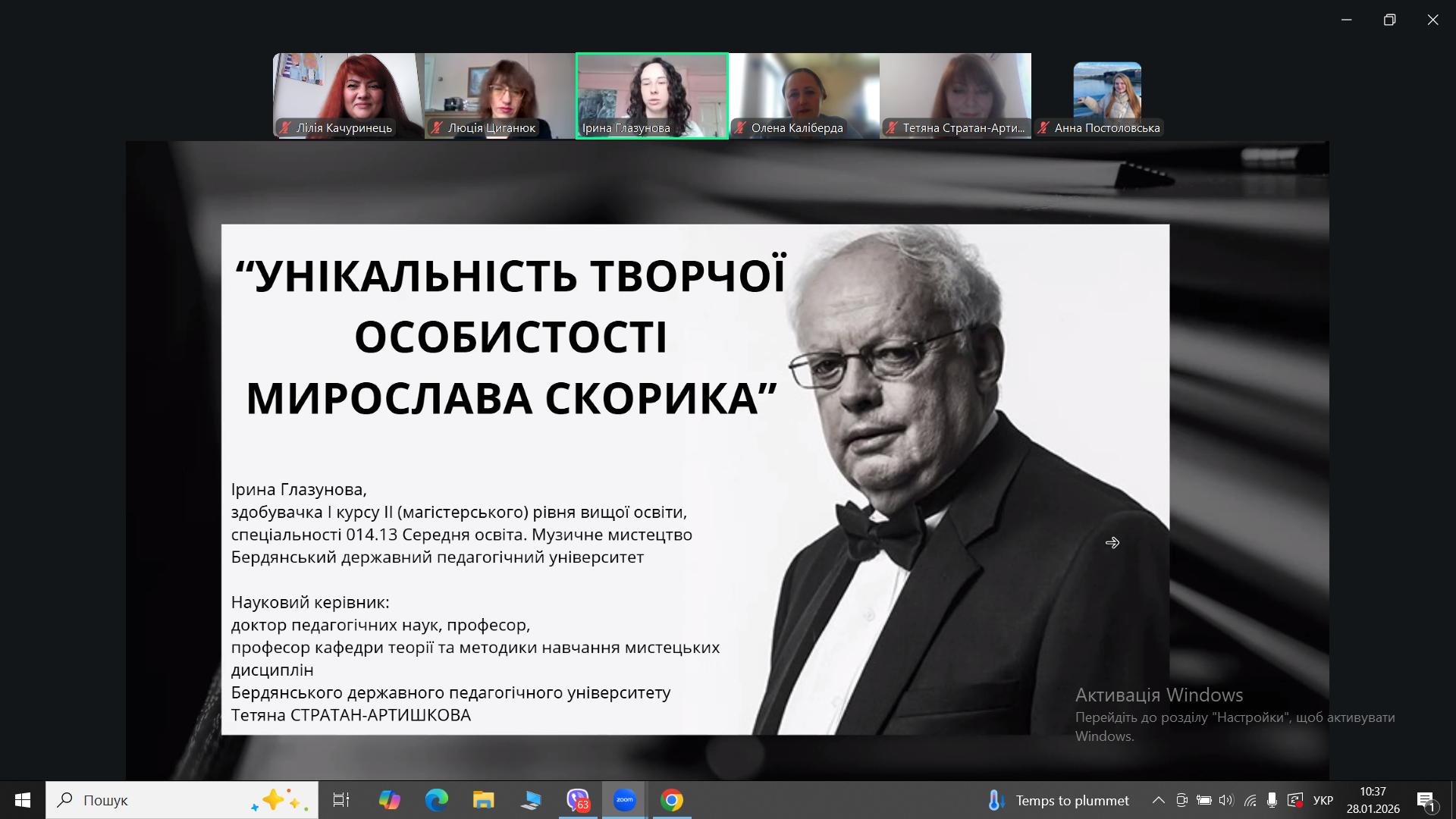The width and height of the screenshot is (1456, 819).
Task: Open the Copilot taskbar icon
Action: coord(389,800)
